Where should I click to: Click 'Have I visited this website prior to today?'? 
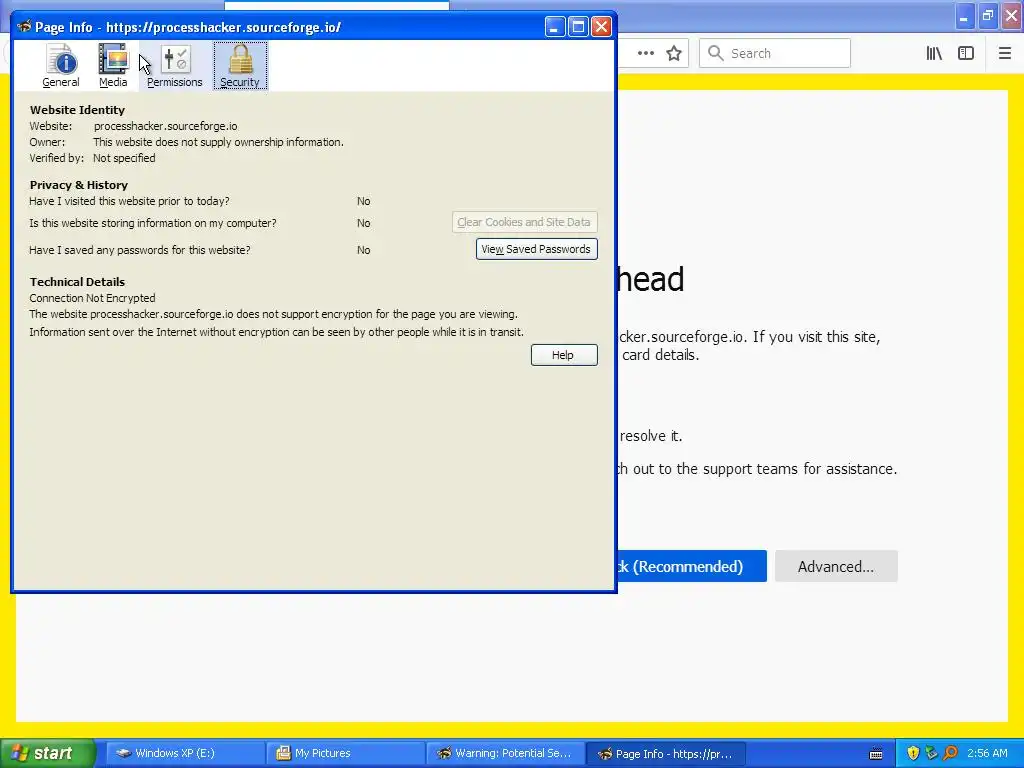129,201
